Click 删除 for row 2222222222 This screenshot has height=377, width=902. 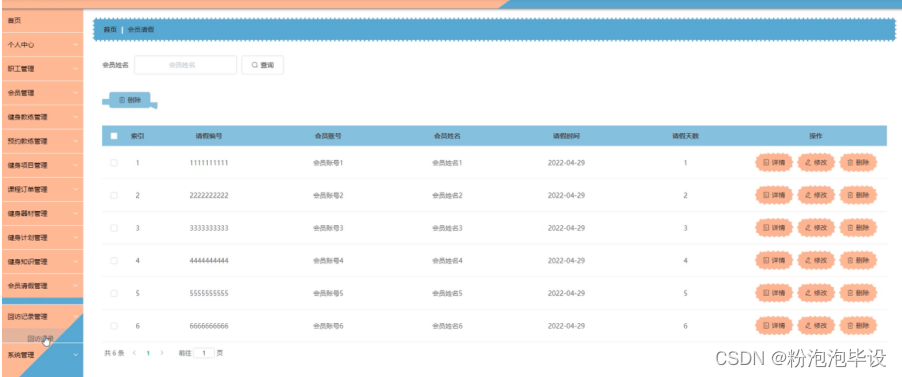(x=858, y=196)
